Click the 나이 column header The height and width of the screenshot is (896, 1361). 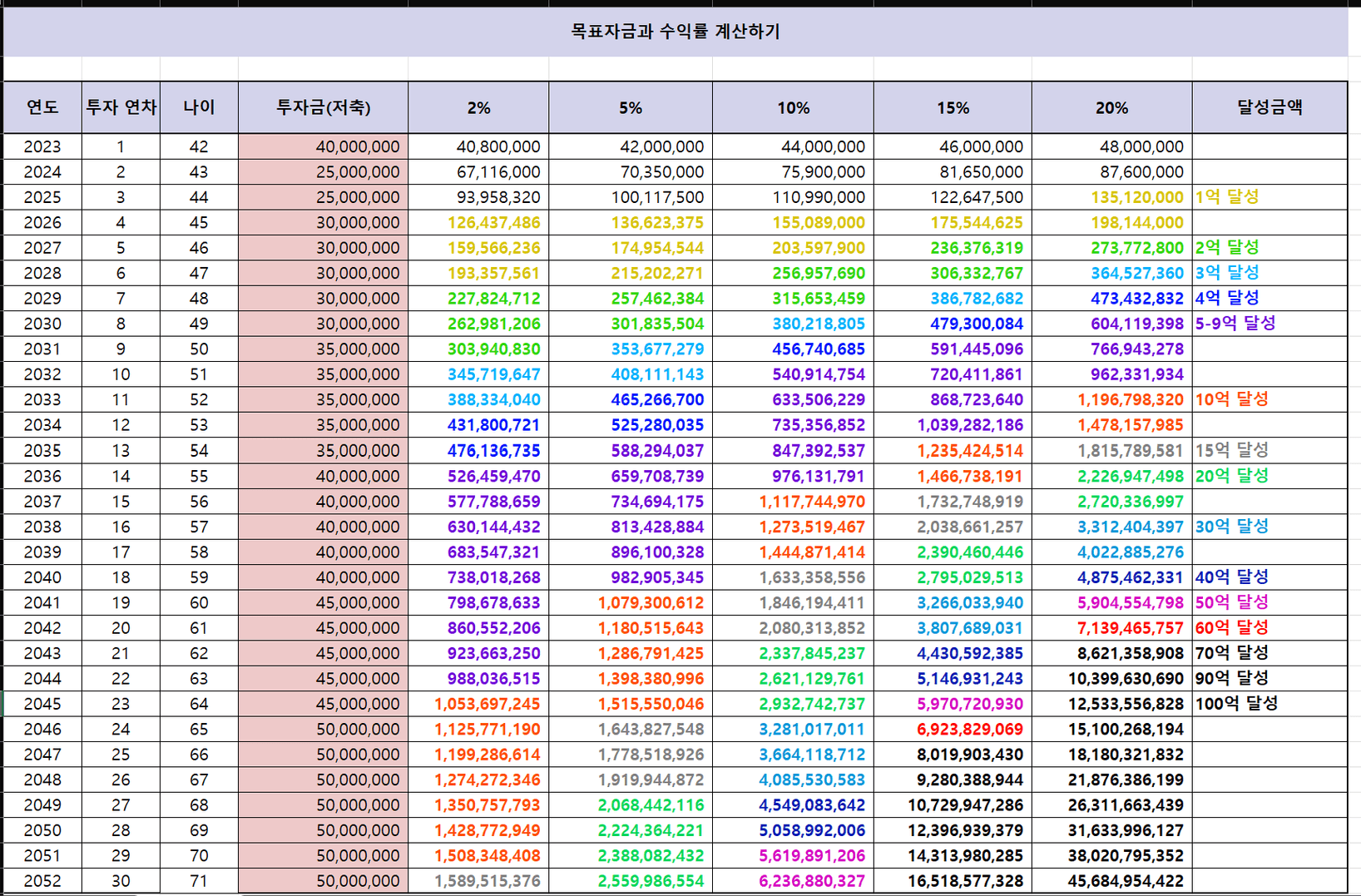pos(199,107)
